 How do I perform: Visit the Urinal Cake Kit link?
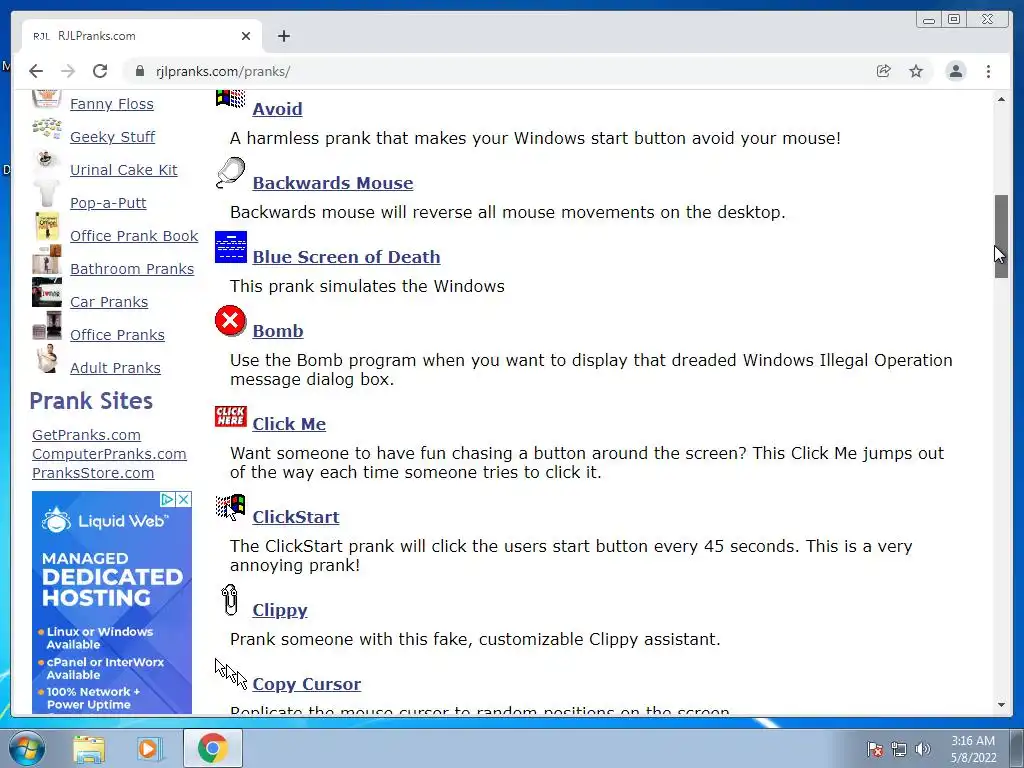(x=123, y=170)
